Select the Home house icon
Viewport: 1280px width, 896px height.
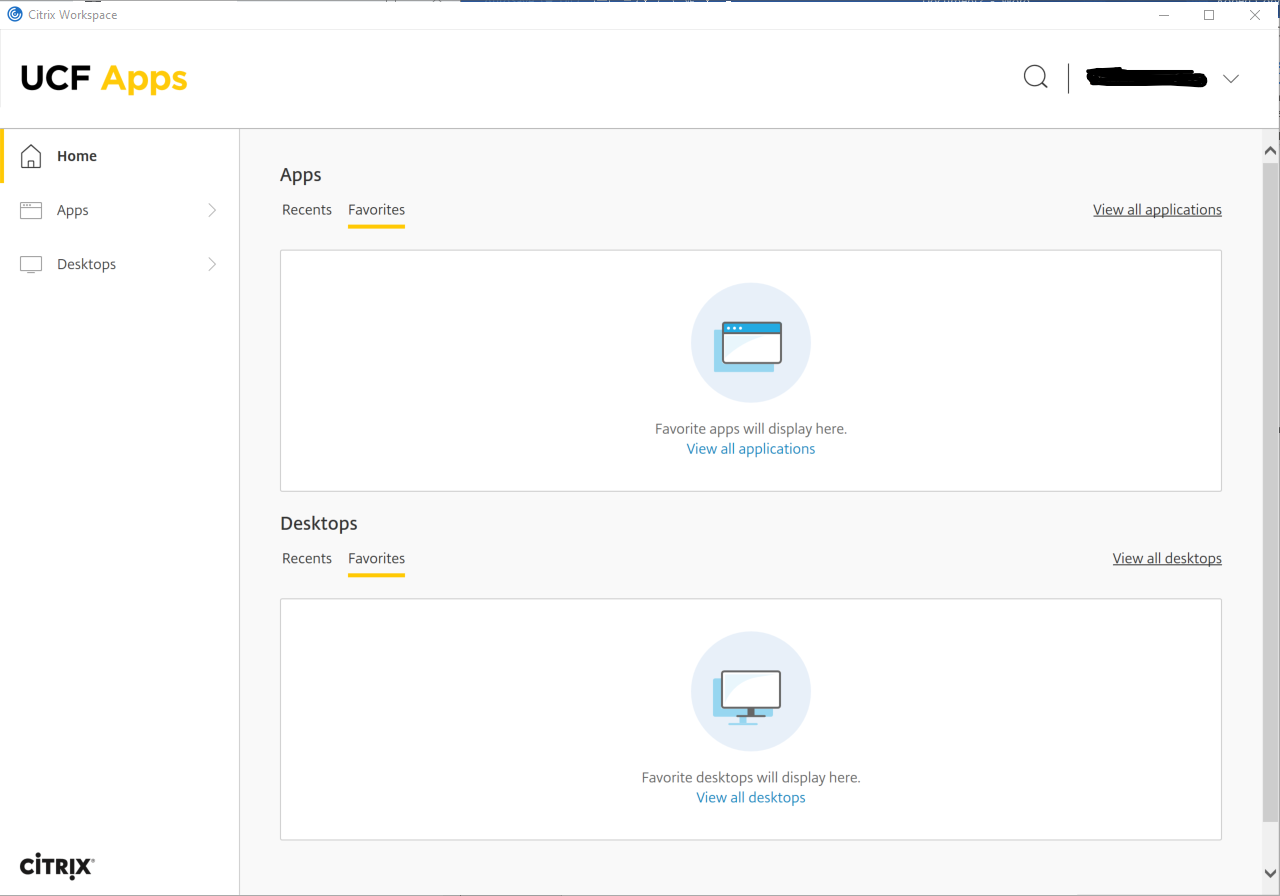coord(31,156)
